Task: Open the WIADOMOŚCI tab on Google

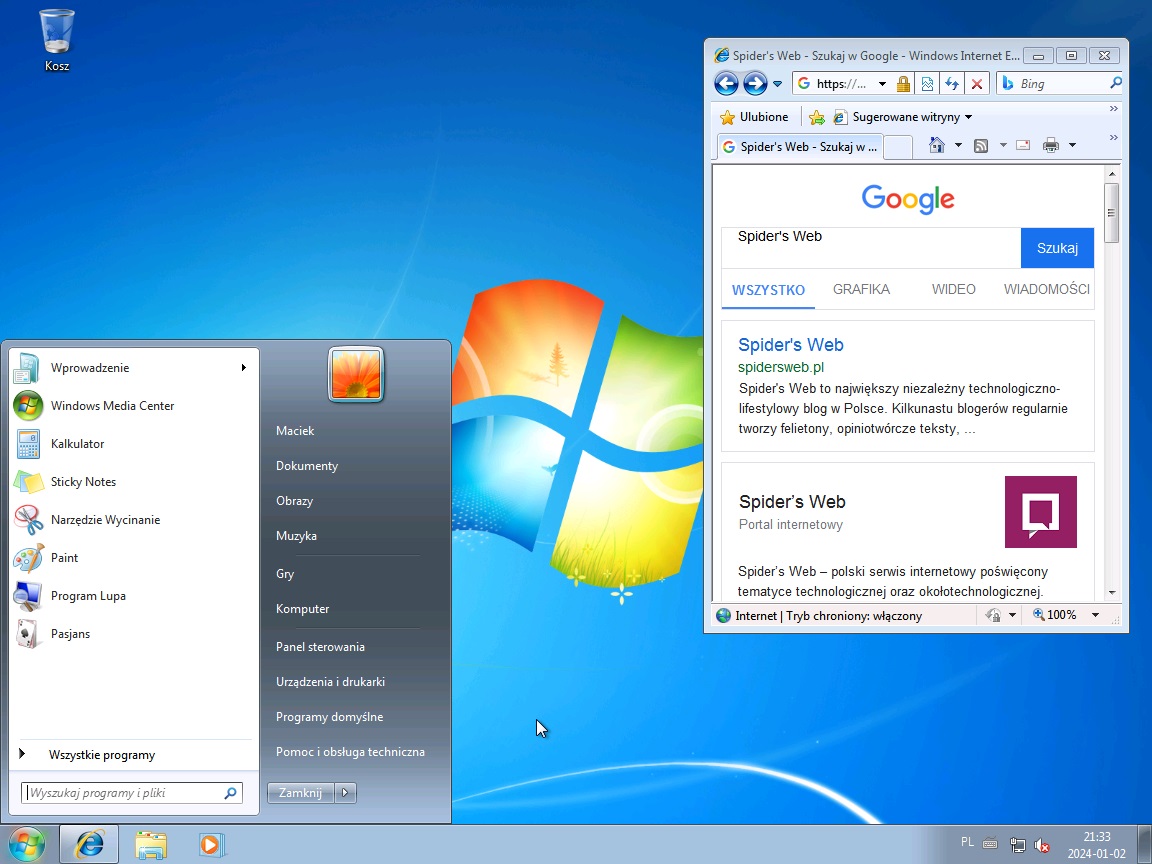Action: pyautogui.click(x=1047, y=289)
